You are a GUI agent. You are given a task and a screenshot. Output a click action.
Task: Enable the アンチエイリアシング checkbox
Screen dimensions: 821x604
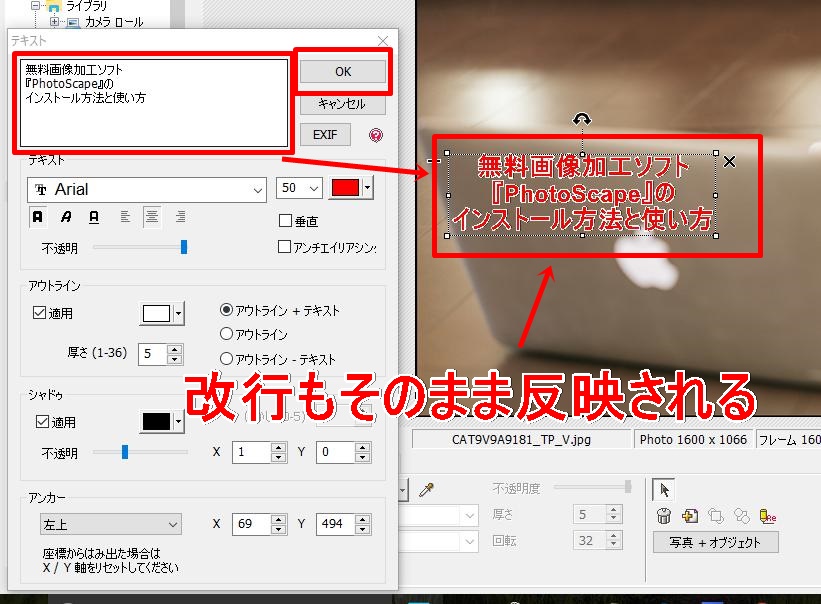coord(284,247)
